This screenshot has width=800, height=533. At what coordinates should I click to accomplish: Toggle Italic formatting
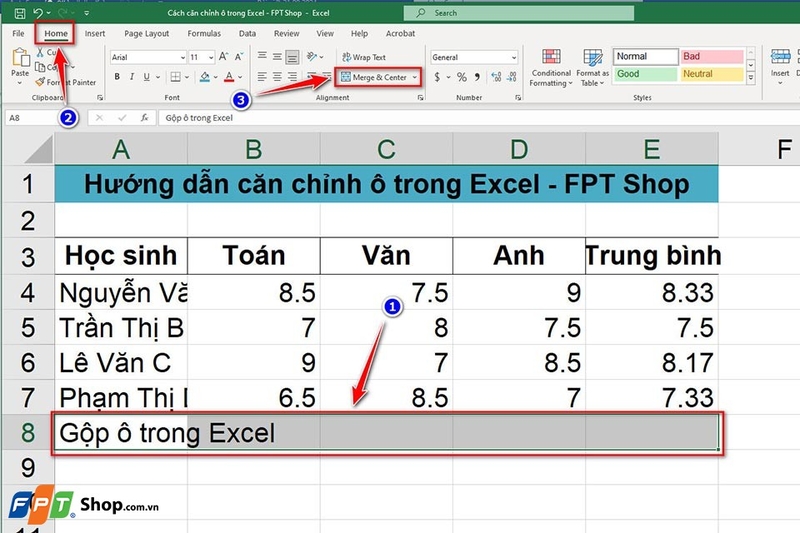[x=132, y=77]
